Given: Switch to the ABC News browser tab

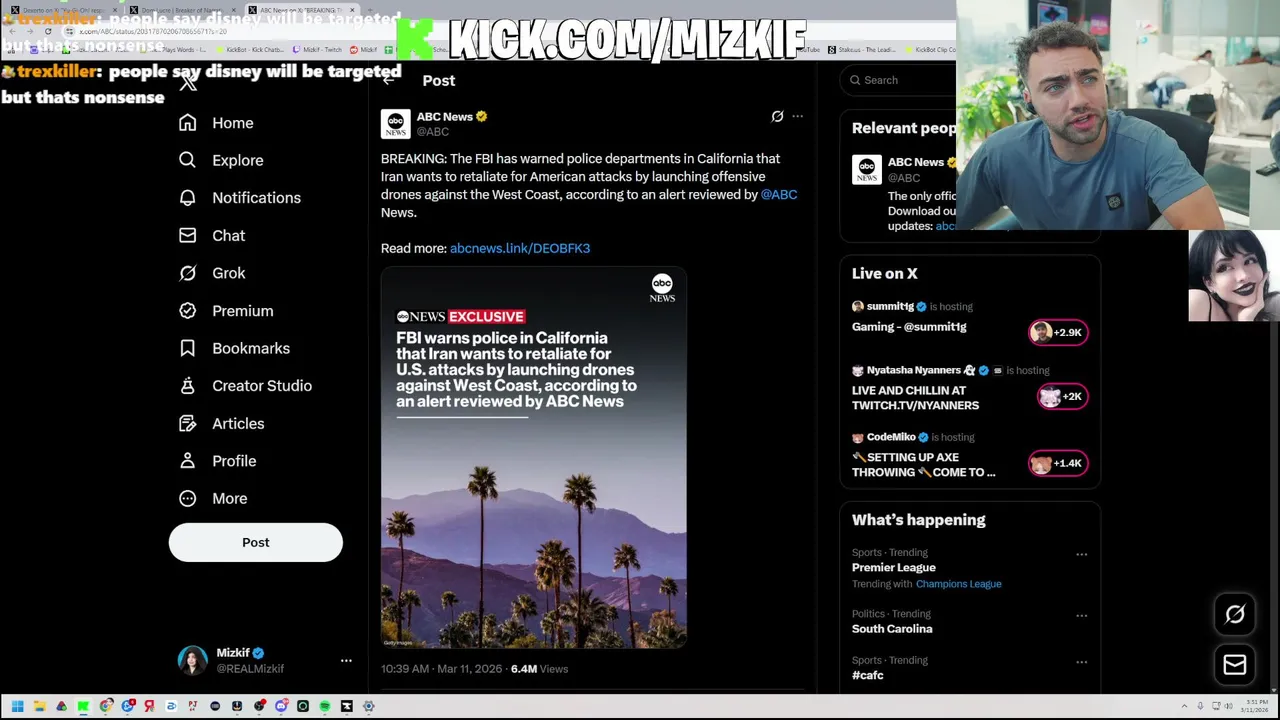Looking at the screenshot, I should click(x=300, y=10).
